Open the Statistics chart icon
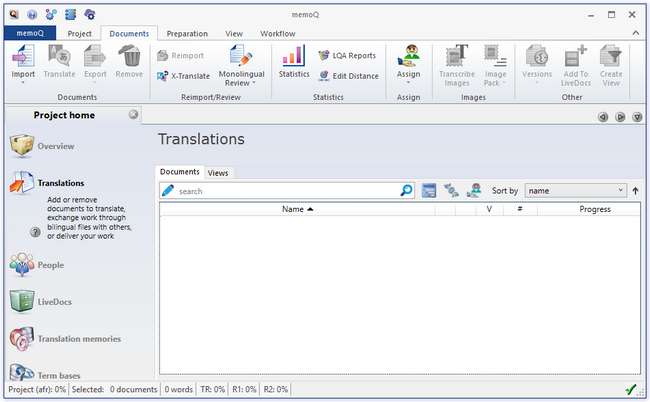This screenshot has height=402, width=650. coord(294,56)
